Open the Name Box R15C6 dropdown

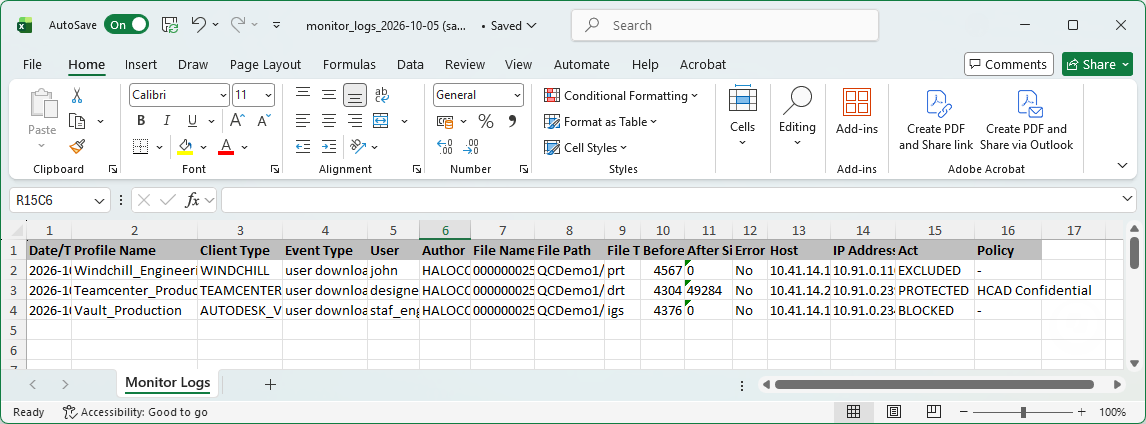100,200
